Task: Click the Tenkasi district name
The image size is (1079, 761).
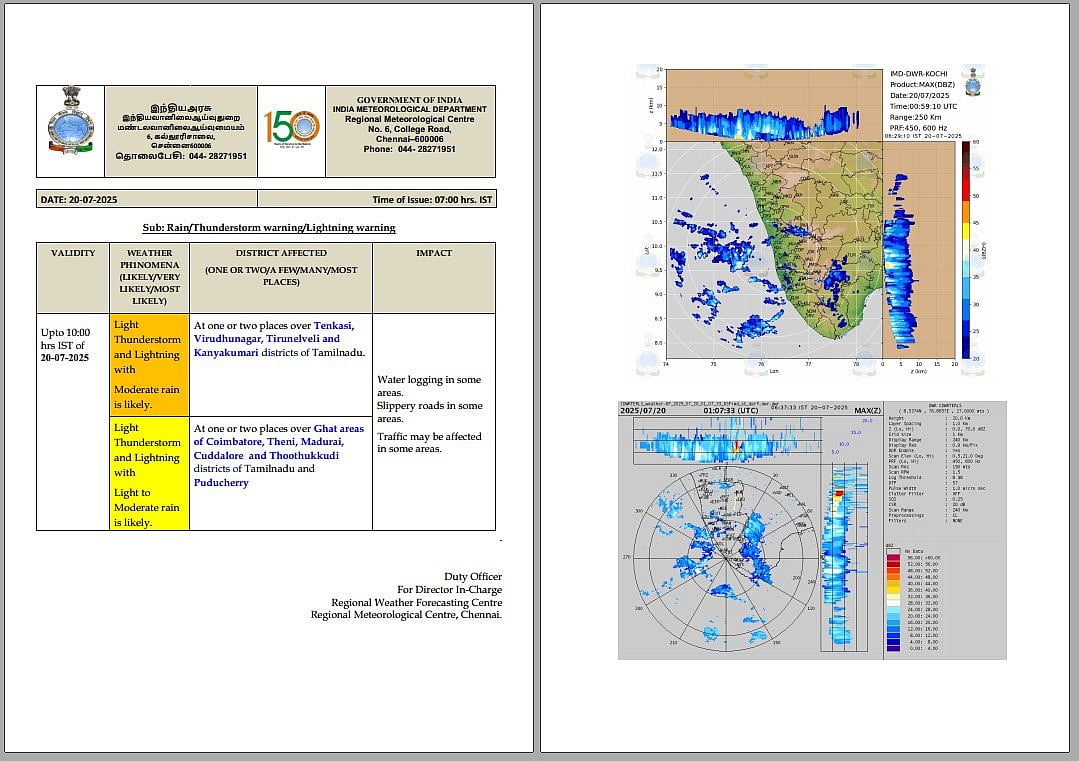Action: [x=333, y=325]
